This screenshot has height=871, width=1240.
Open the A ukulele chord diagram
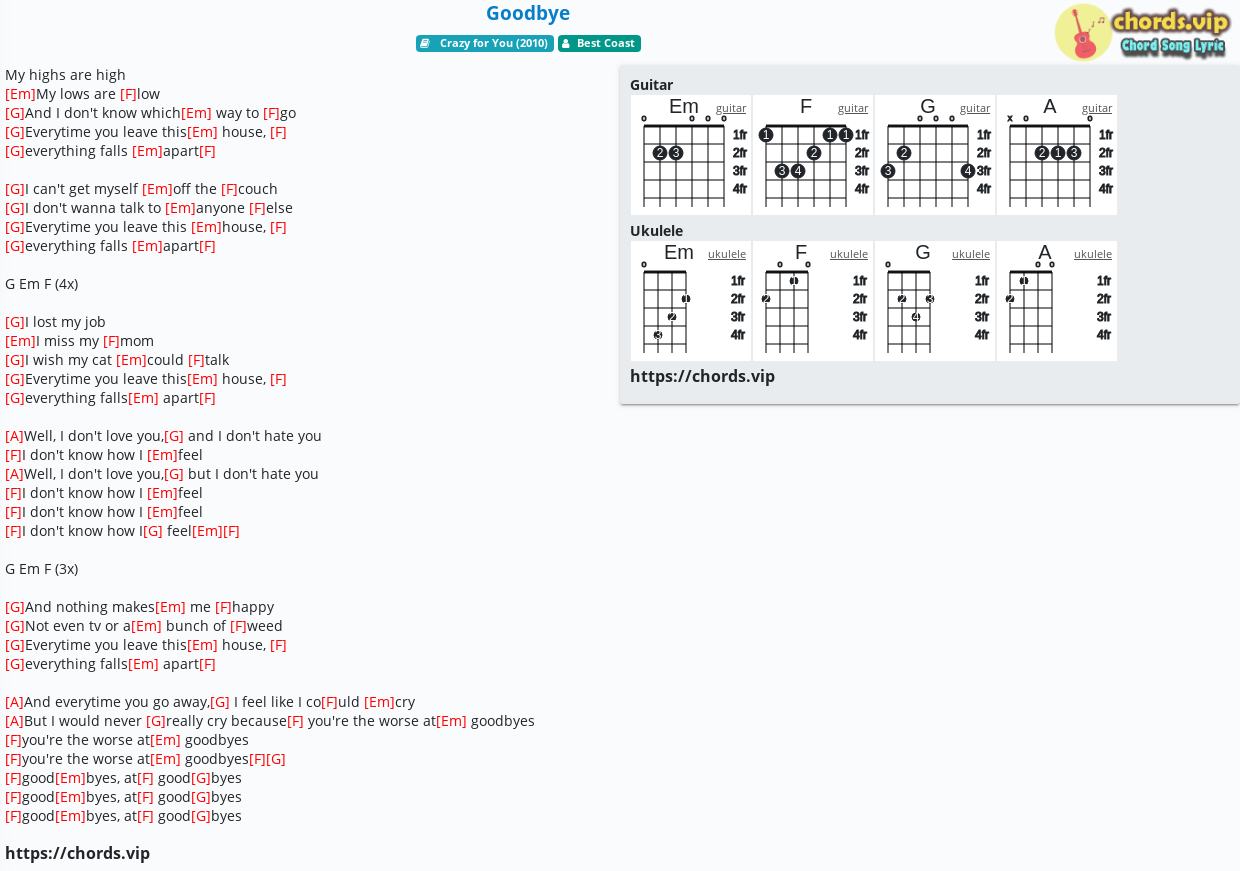point(1057,301)
